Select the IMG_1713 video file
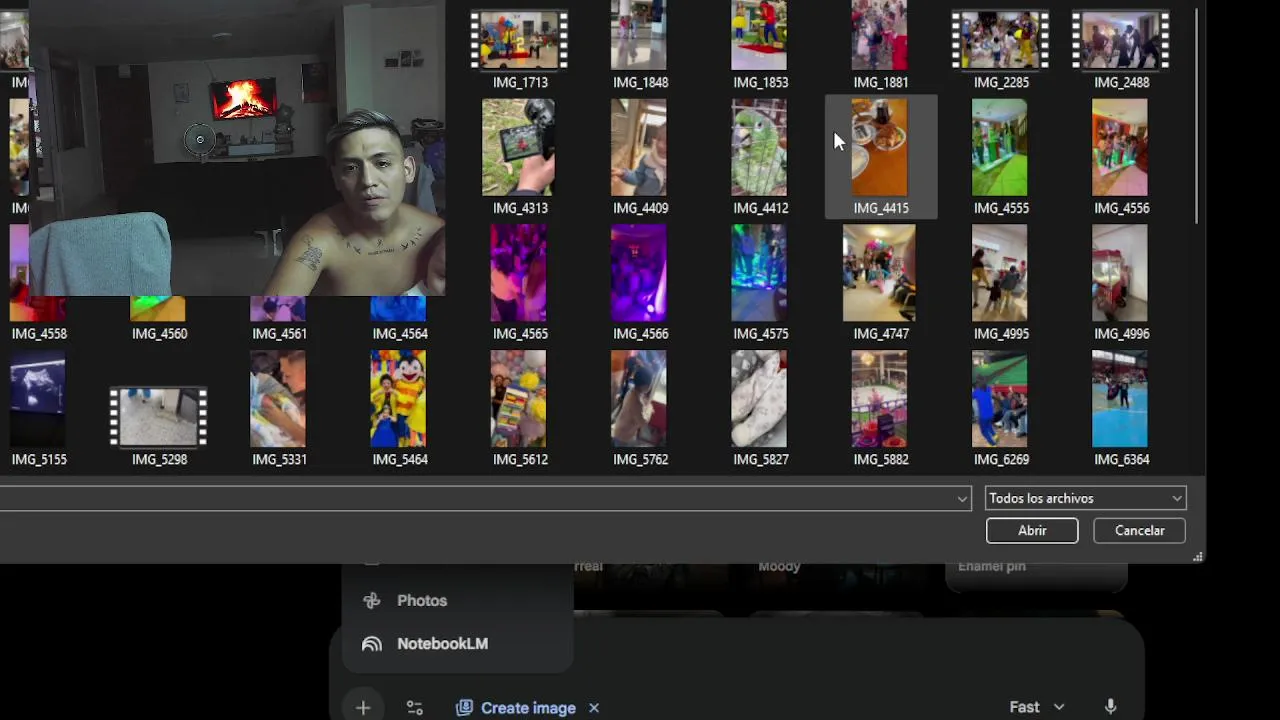The width and height of the screenshot is (1280, 720). click(x=519, y=40)
